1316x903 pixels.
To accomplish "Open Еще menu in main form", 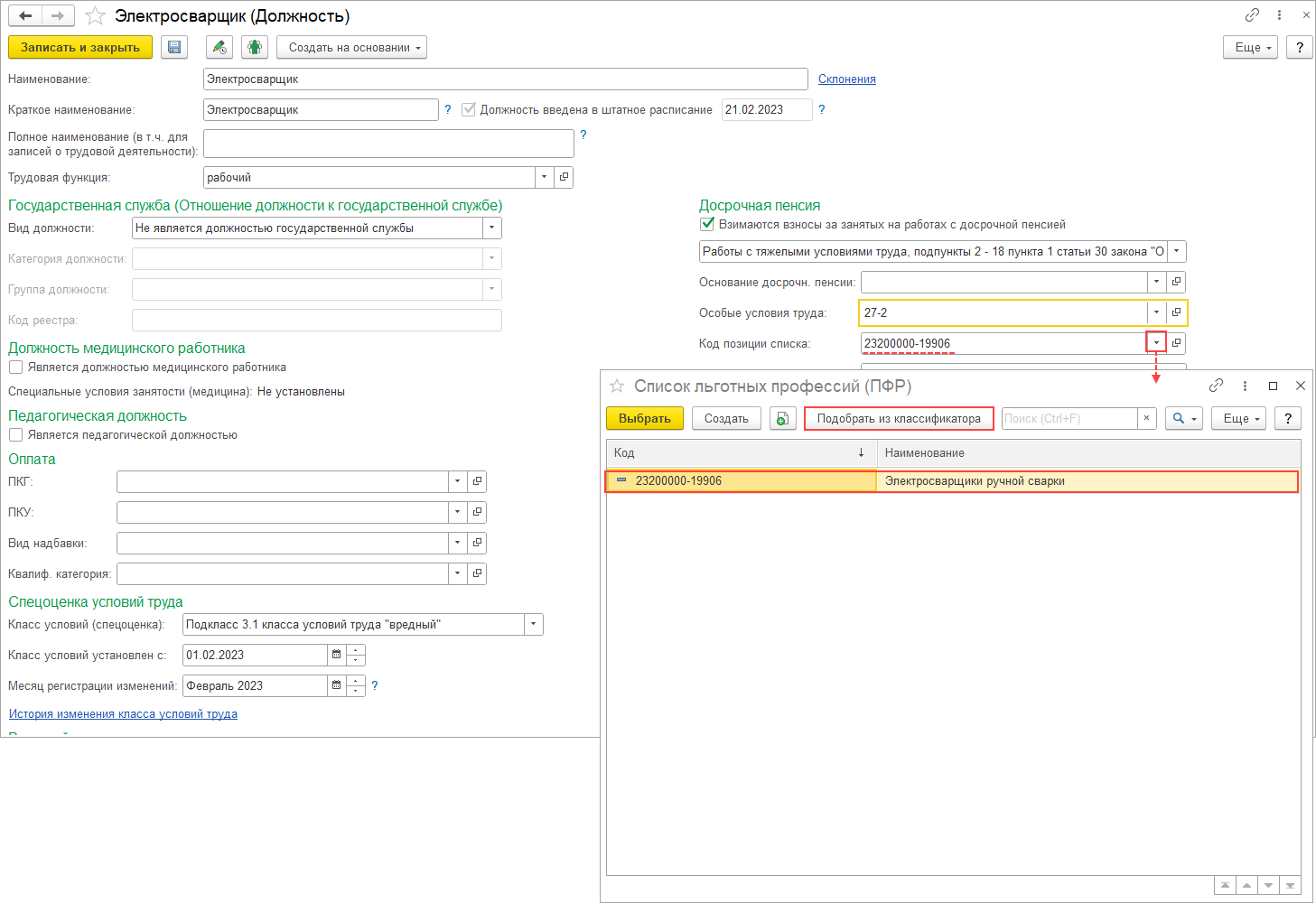I will pos(1251,48).
